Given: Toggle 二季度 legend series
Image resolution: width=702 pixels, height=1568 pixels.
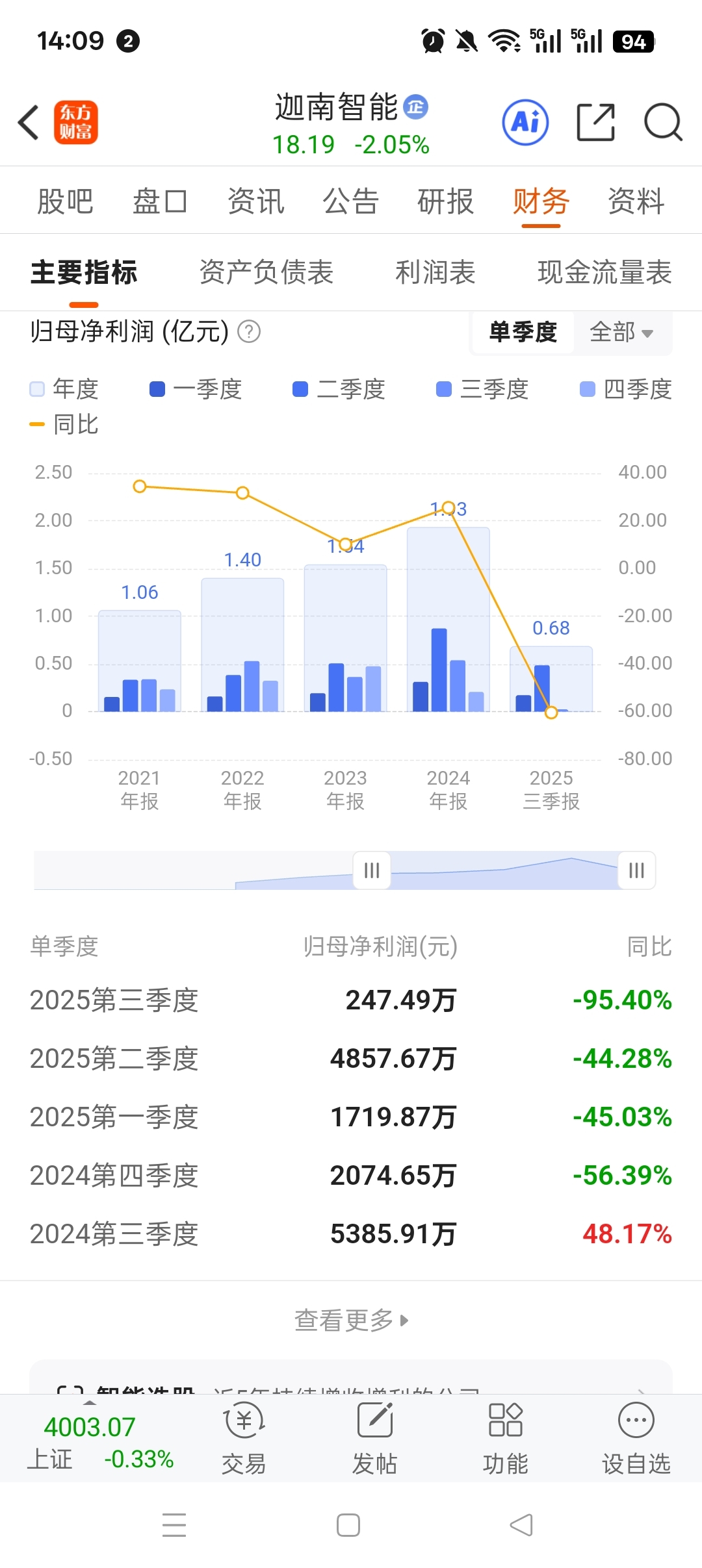Looking at the screenshot, I should coord(339,389).
